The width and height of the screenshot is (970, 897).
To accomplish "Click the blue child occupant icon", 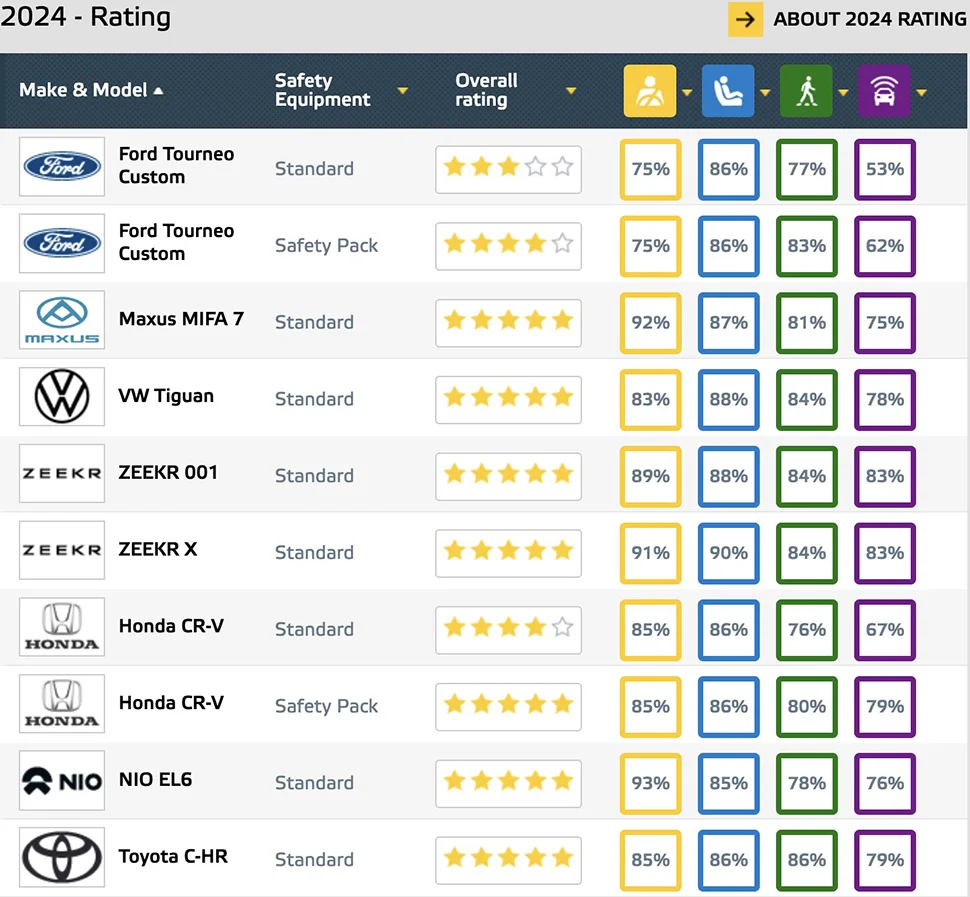I will point(728,91).
